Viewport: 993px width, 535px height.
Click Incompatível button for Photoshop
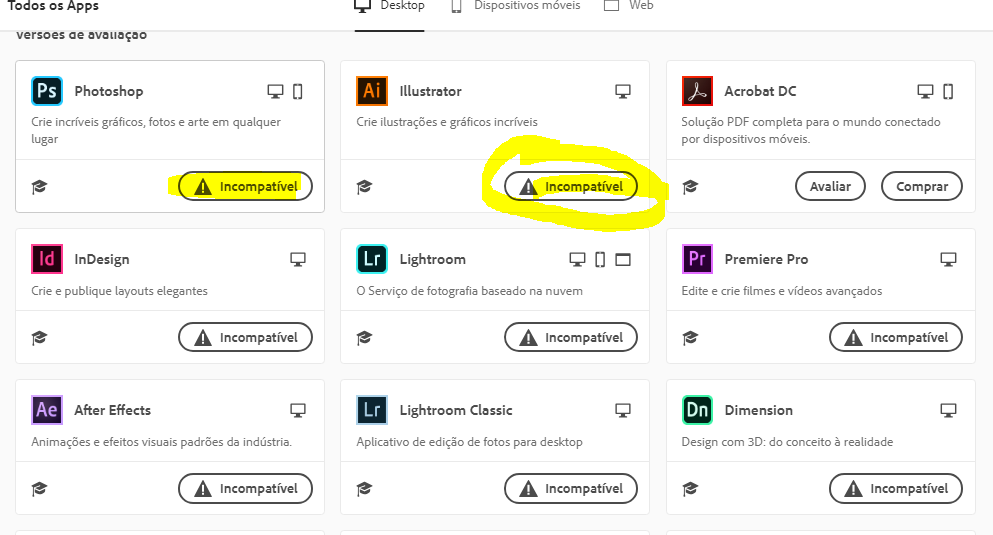click(245, 186)
